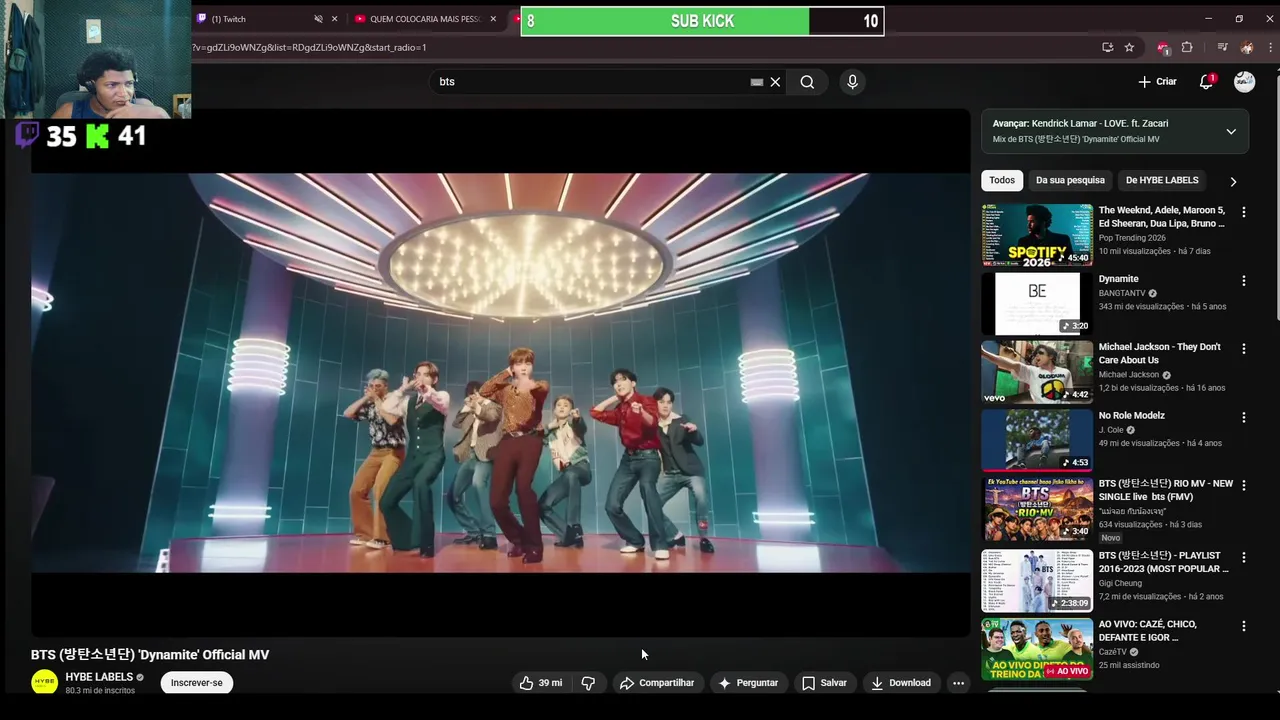Open the browser extensions puzzle icon

[x=1187, y=47]
